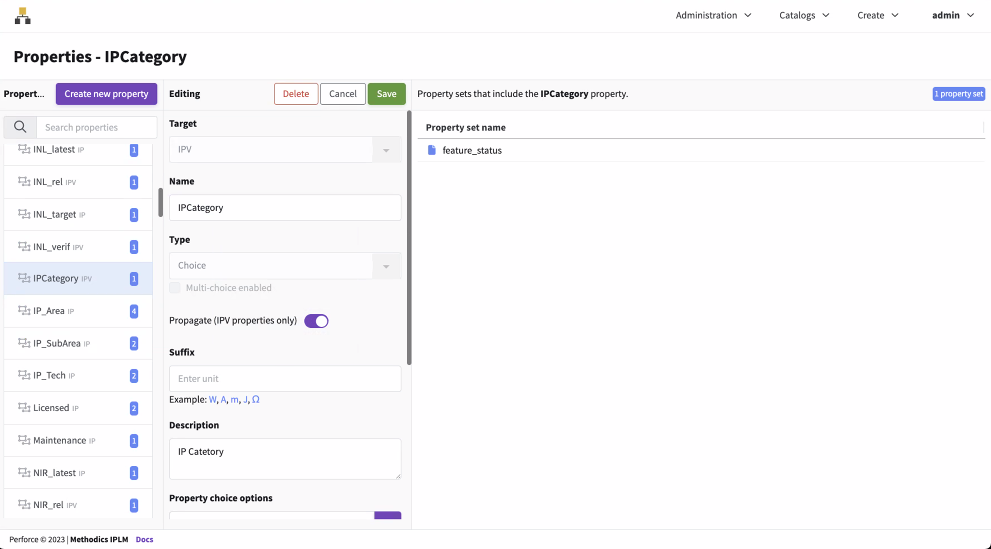Click into the Suffix unit input field
Image resolution: width=991 pixels, height=549 pixels.
click(285, 379)
